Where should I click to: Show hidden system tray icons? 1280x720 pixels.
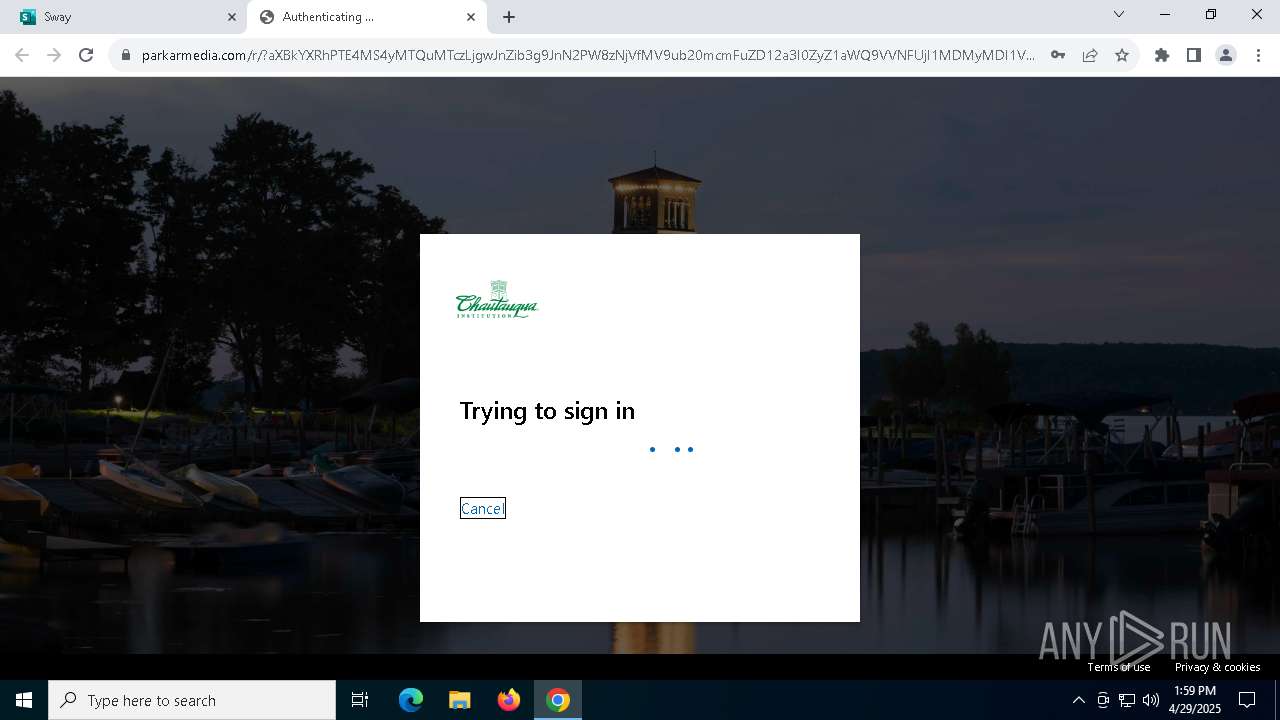click(1078, 700)
